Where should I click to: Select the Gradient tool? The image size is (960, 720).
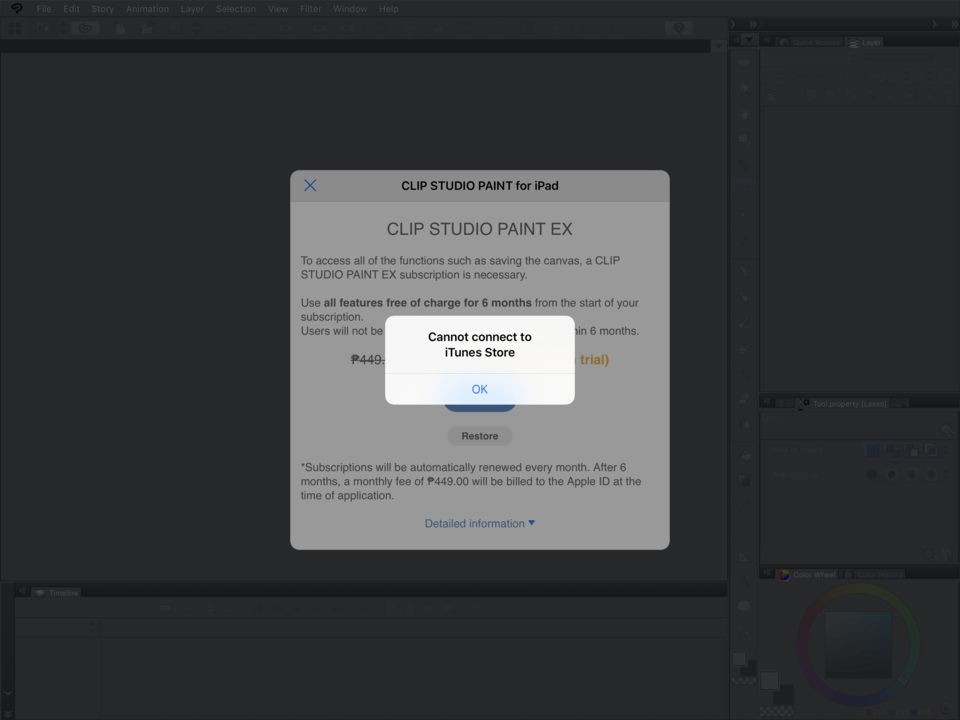(744, 480)
